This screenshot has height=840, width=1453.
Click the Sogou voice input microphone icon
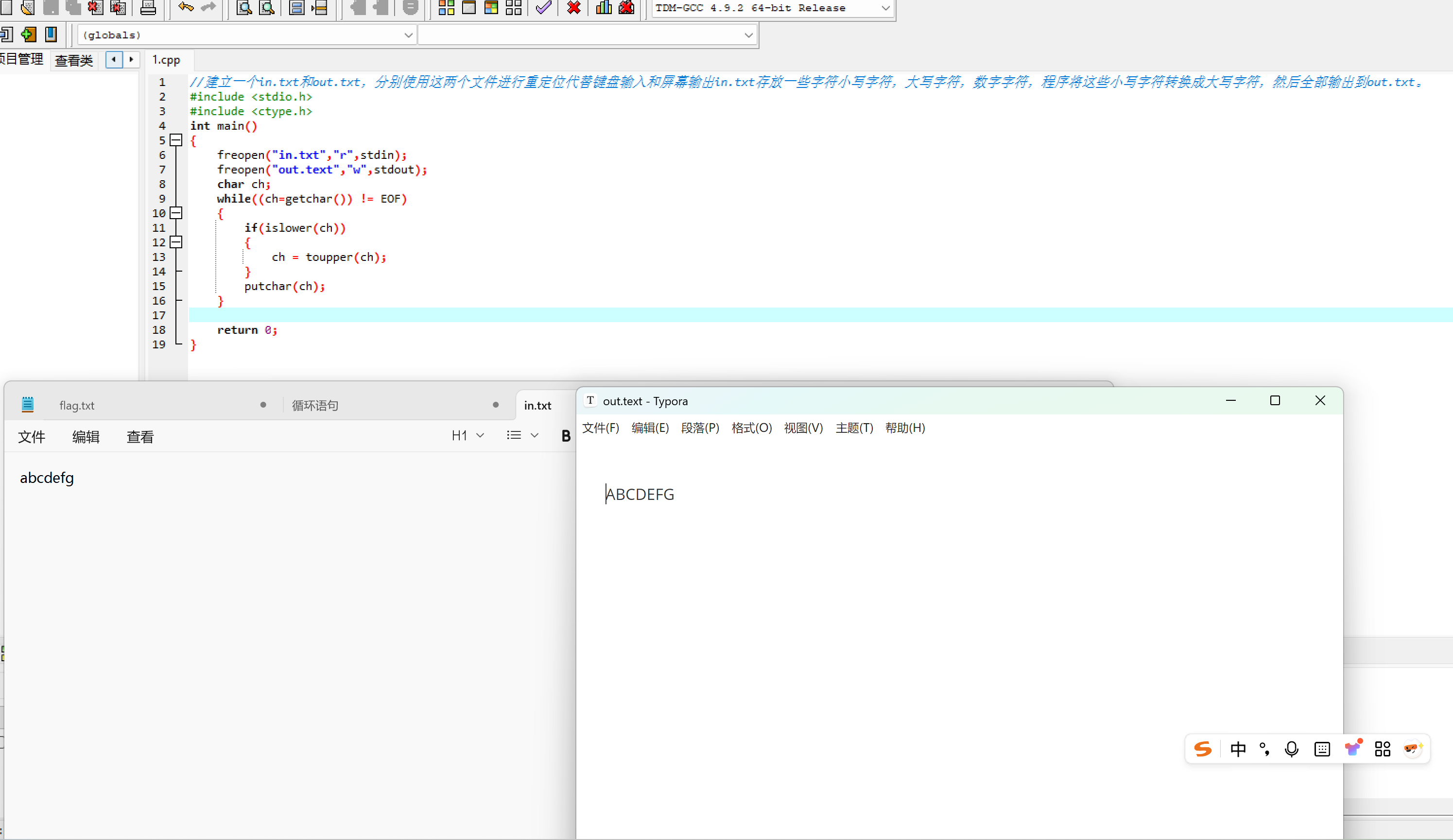[x=1292, y=749]
